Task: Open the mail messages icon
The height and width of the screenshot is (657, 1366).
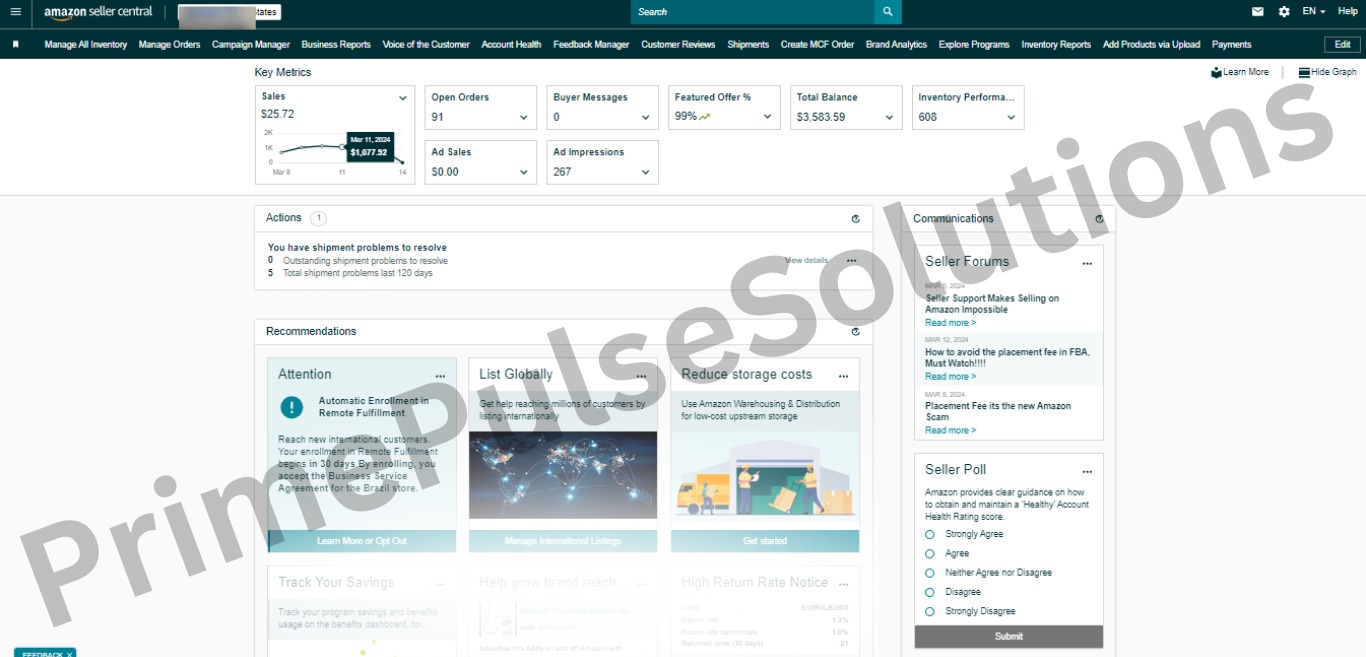Action: 1258,12
